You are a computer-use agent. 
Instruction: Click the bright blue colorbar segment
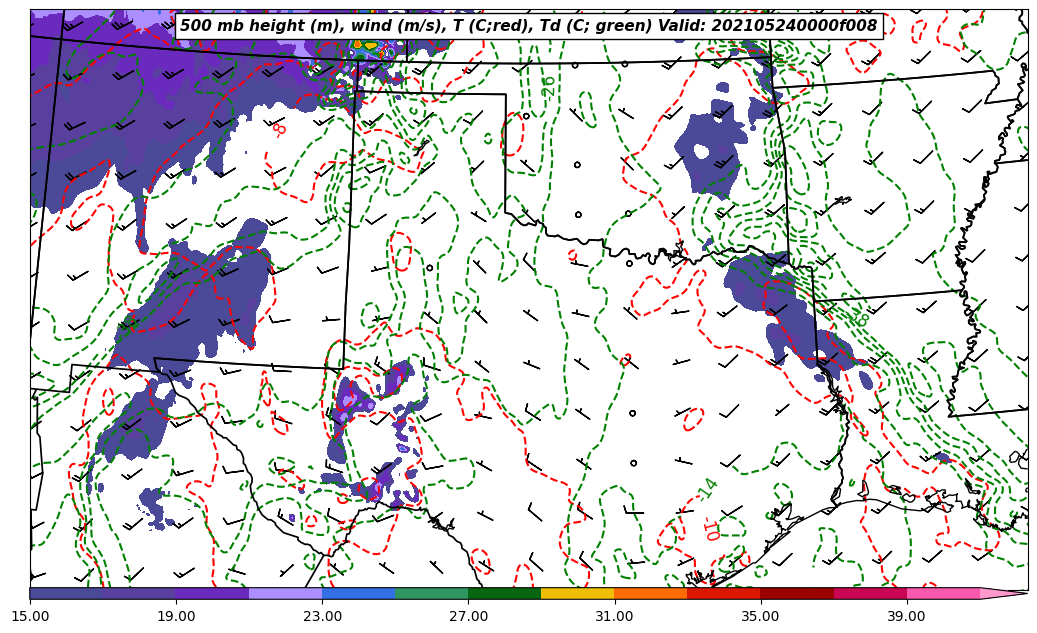[358, 593]
